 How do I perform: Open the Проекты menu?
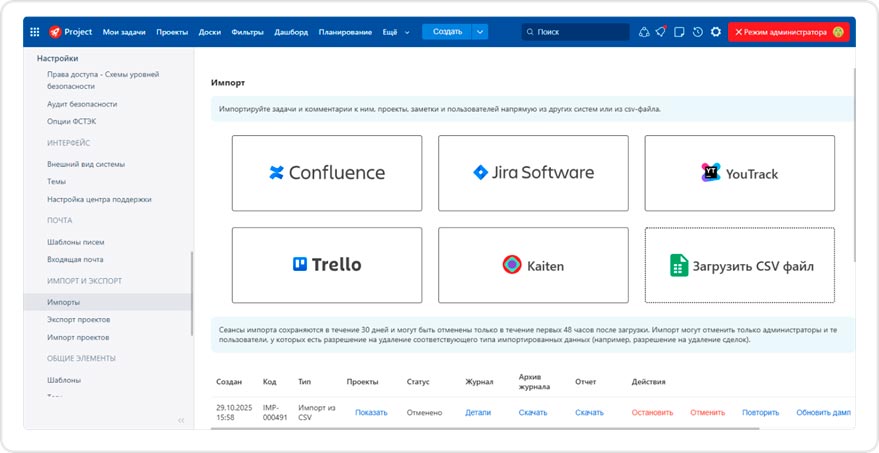pos(172,32)
